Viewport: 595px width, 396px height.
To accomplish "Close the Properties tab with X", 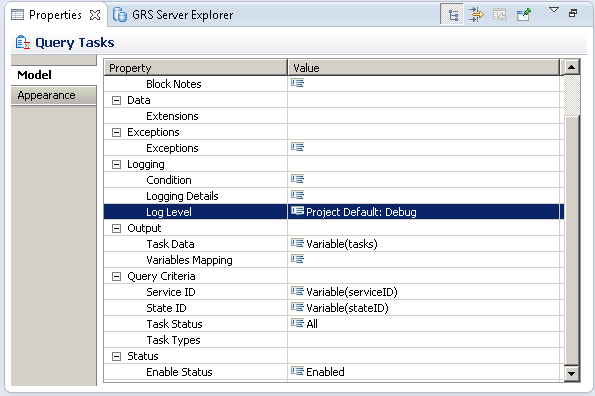I will 94,15.
